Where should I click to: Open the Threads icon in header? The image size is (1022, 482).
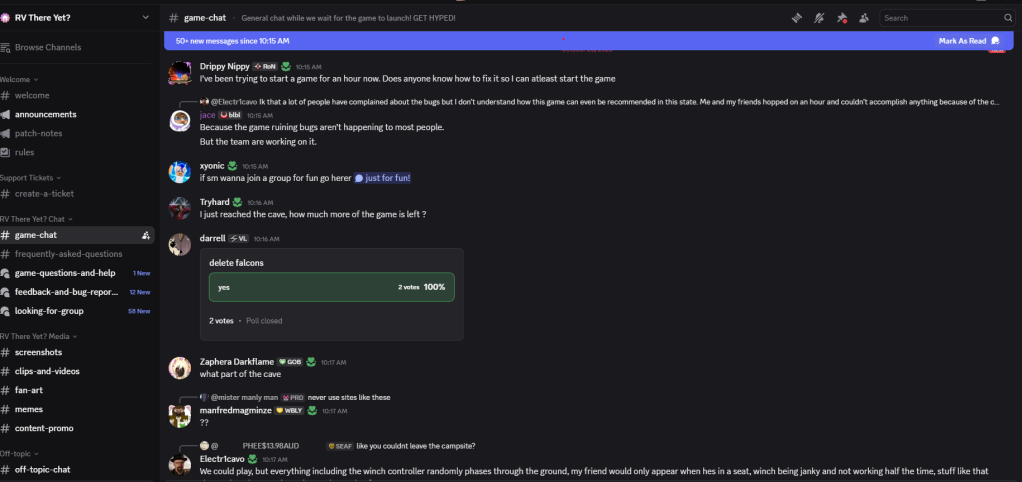[797, 18]
